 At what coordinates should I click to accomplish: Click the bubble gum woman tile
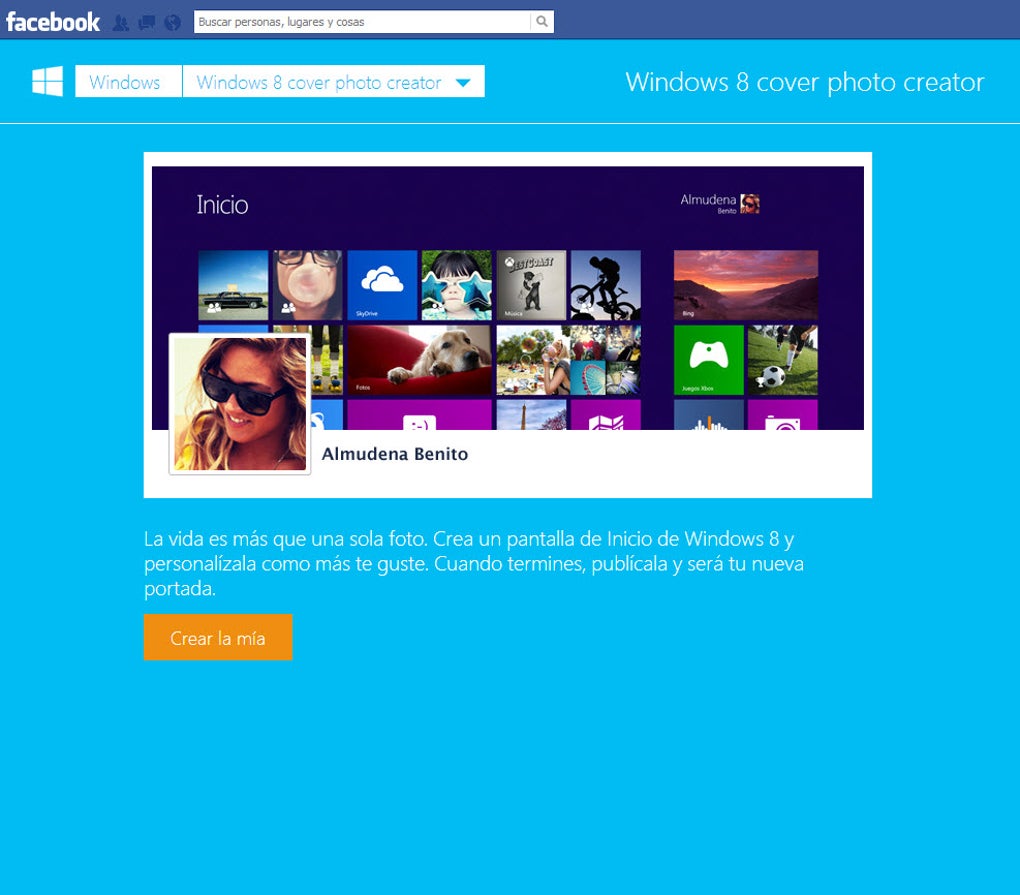(308, 286)
